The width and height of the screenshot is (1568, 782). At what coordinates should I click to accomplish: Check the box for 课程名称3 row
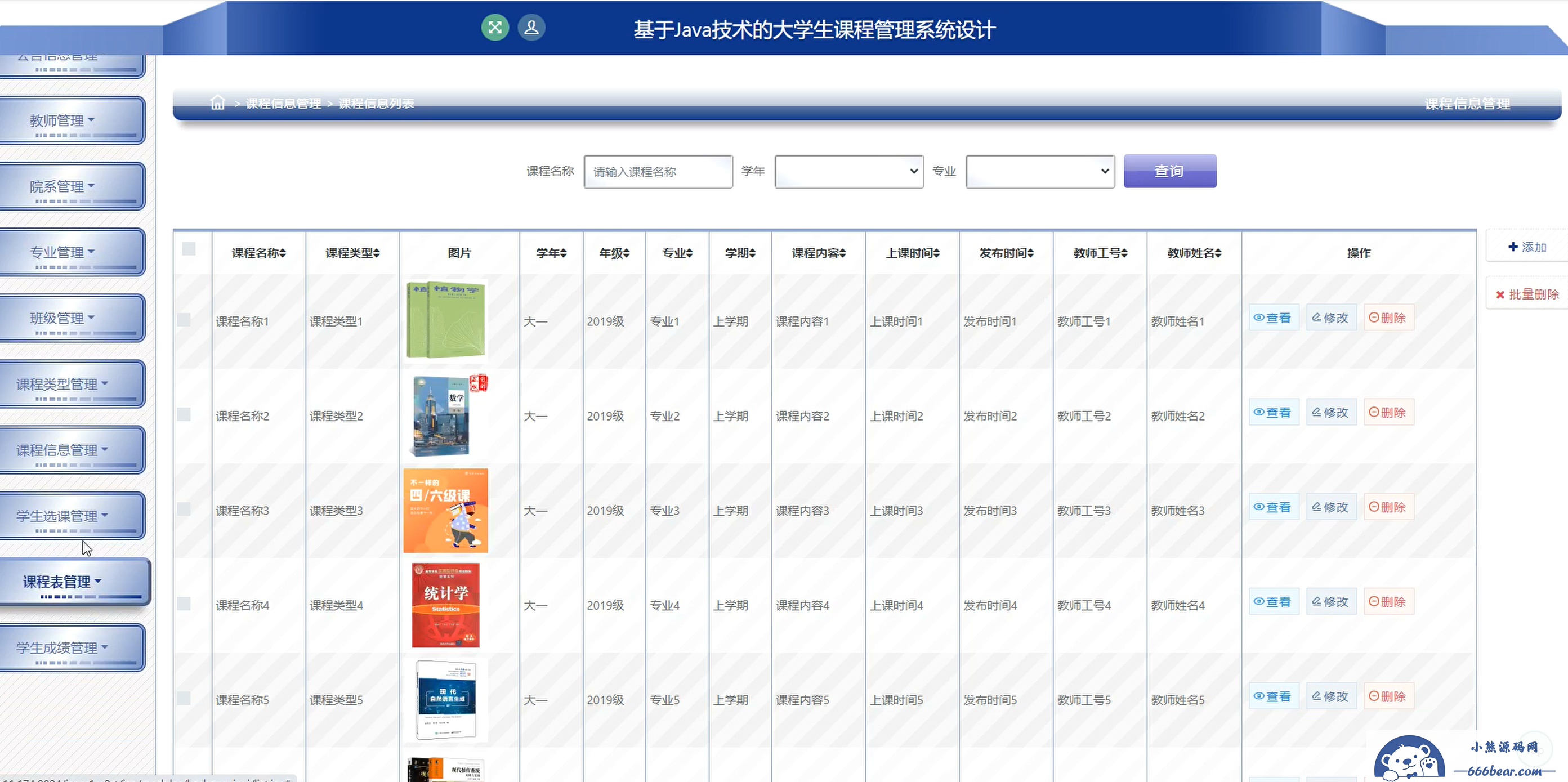tap(184, 509)
